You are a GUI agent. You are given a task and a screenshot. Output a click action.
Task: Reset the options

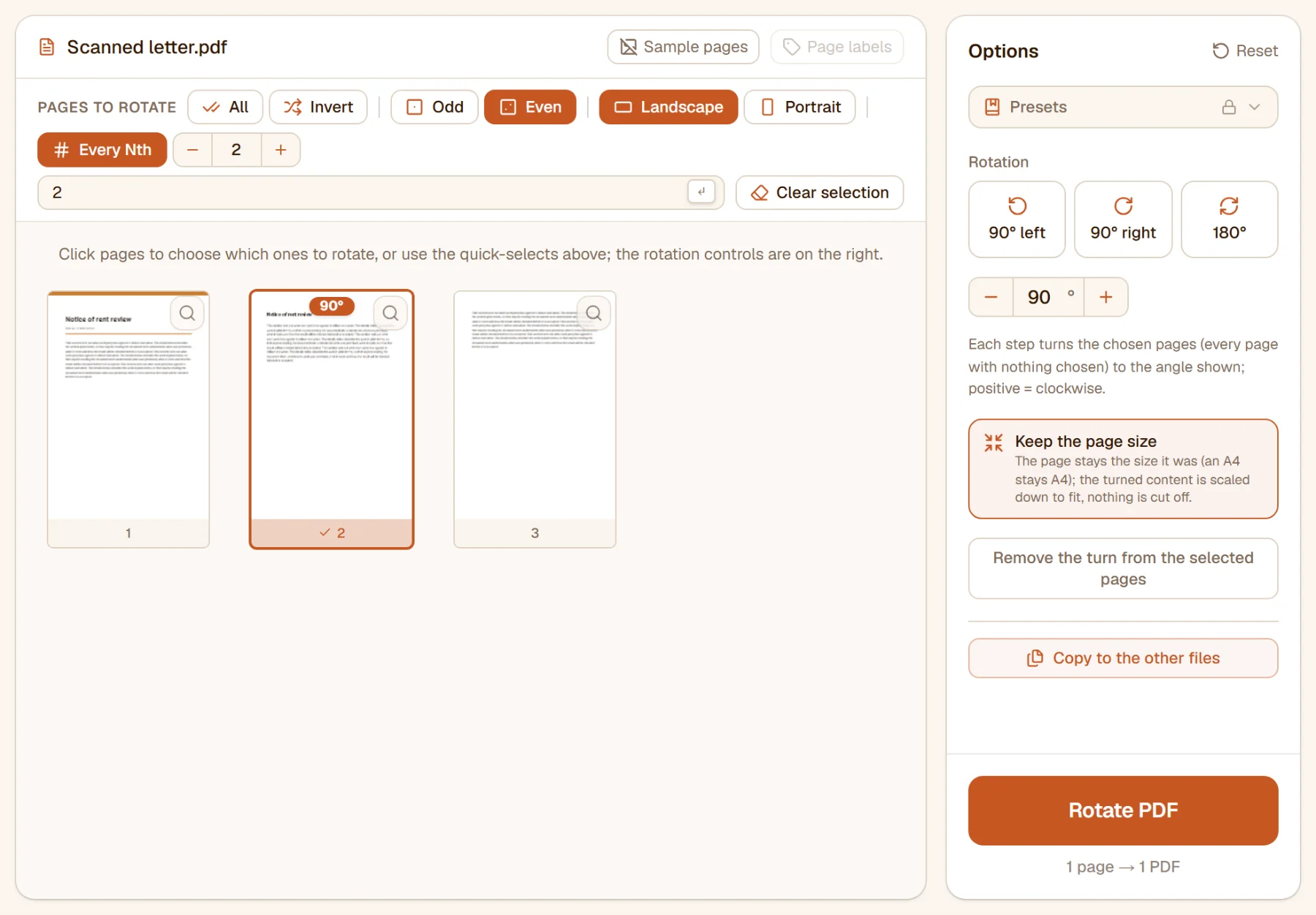click(1245, 50)
